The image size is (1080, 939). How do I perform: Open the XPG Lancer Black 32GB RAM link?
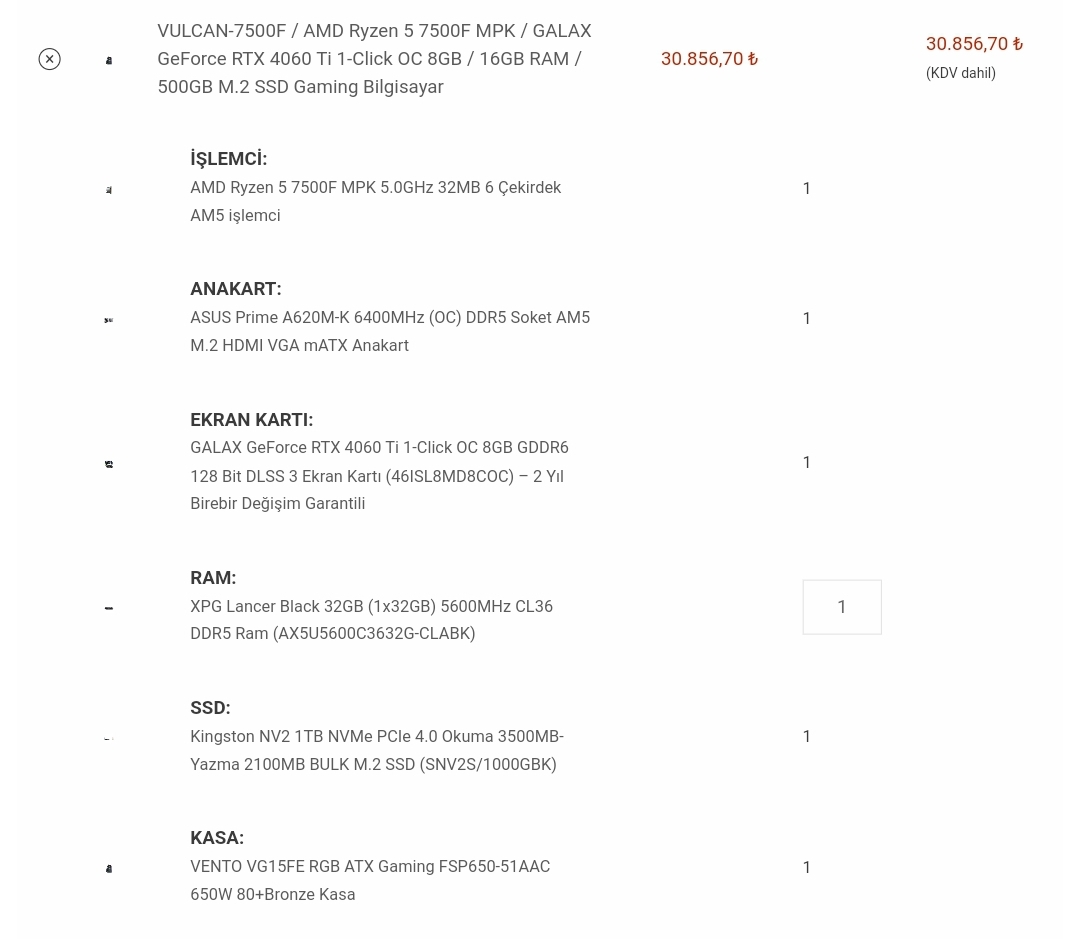click(x=371, y=620)
